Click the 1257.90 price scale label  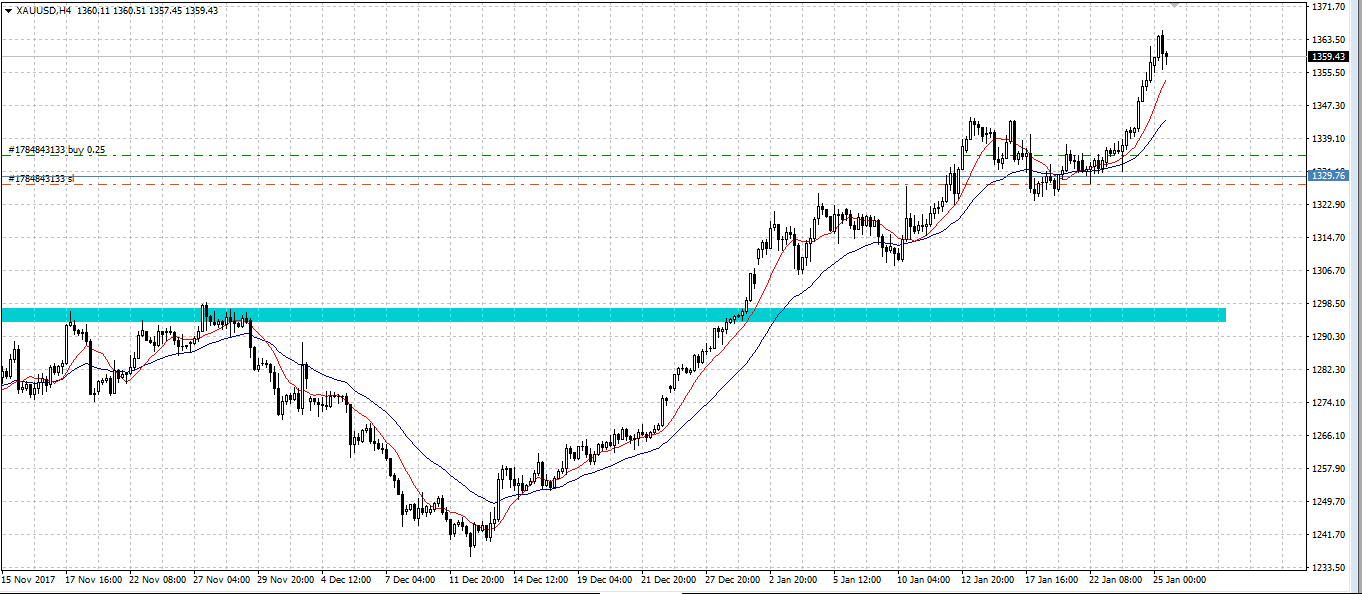pyautogui.click(x=1327, y=469)
